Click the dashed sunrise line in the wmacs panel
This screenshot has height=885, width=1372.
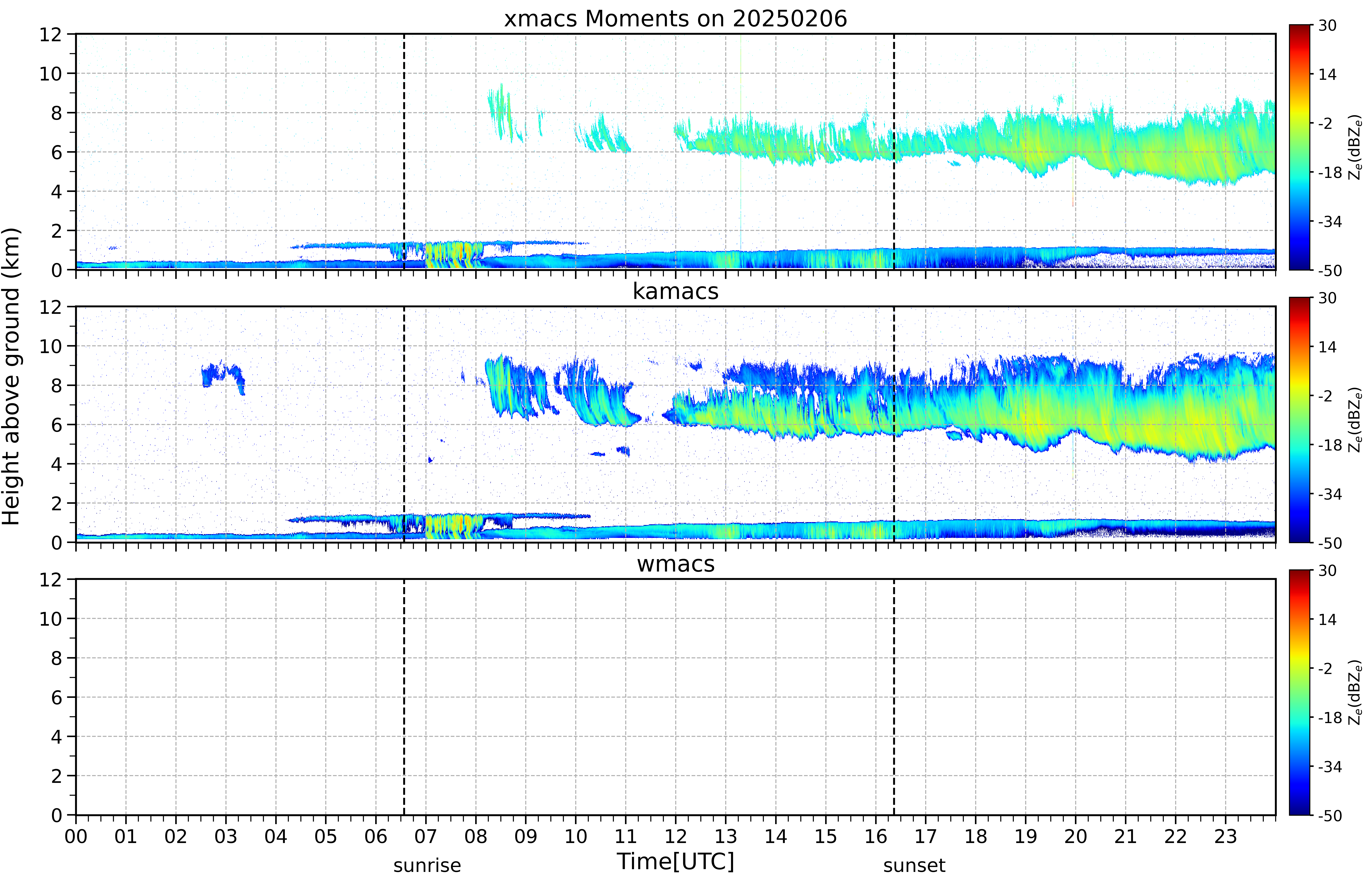[x=404, y=697]
